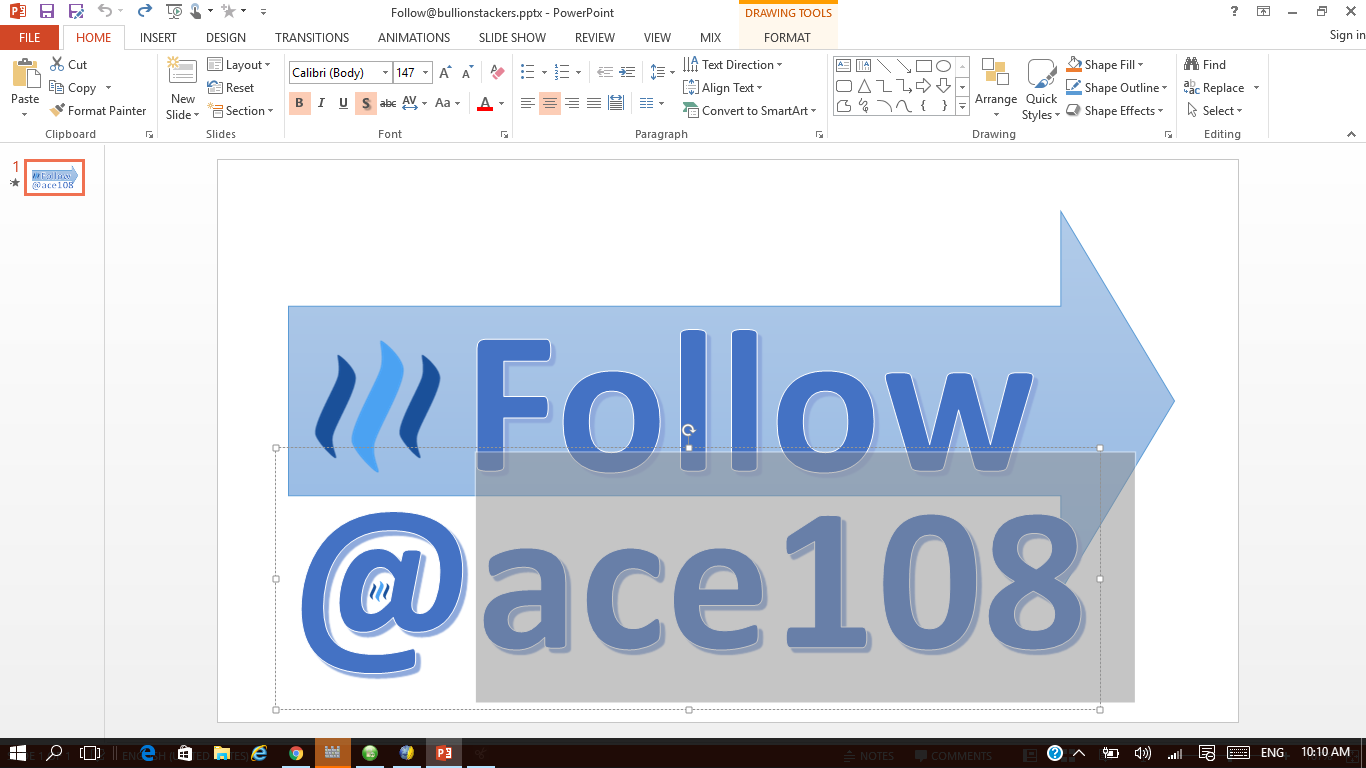Choose the Isosceles Triangle shape in gallery
Viewport: 1366px width, 768px height.
click(863, 86)
